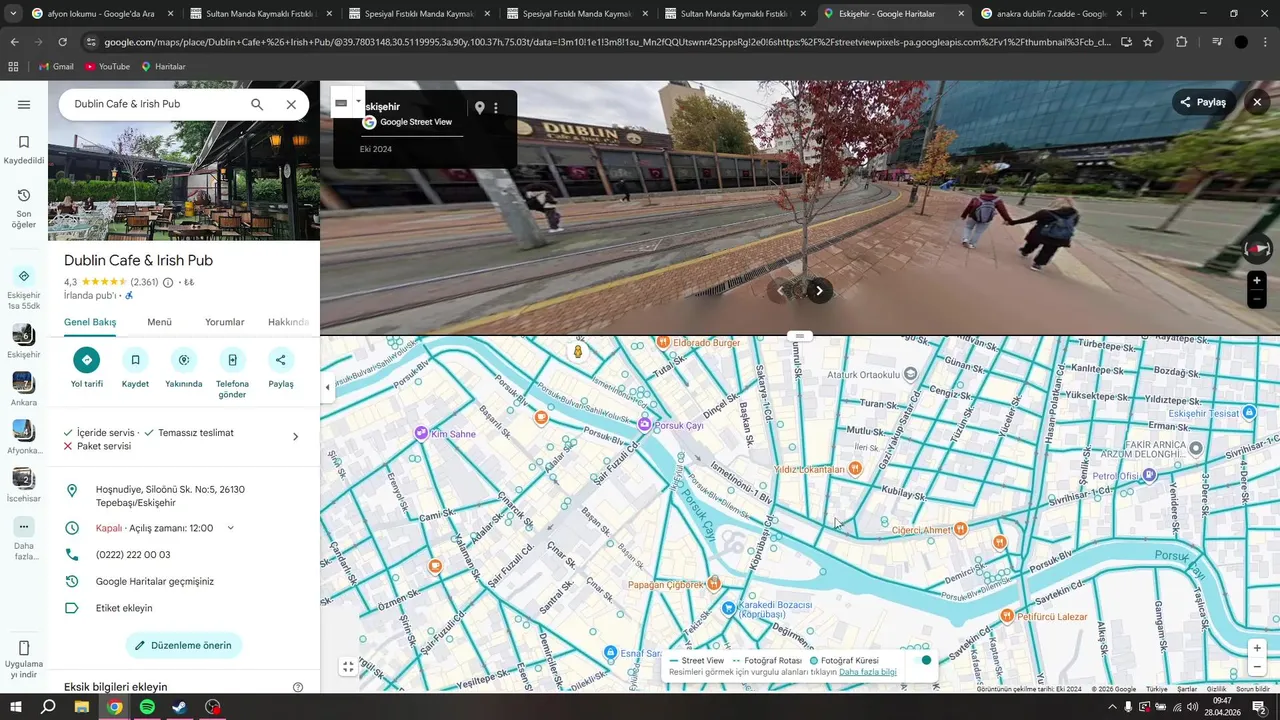
Task: Click the divider handle between Street View and the map
Action: [x=799, y=336]
